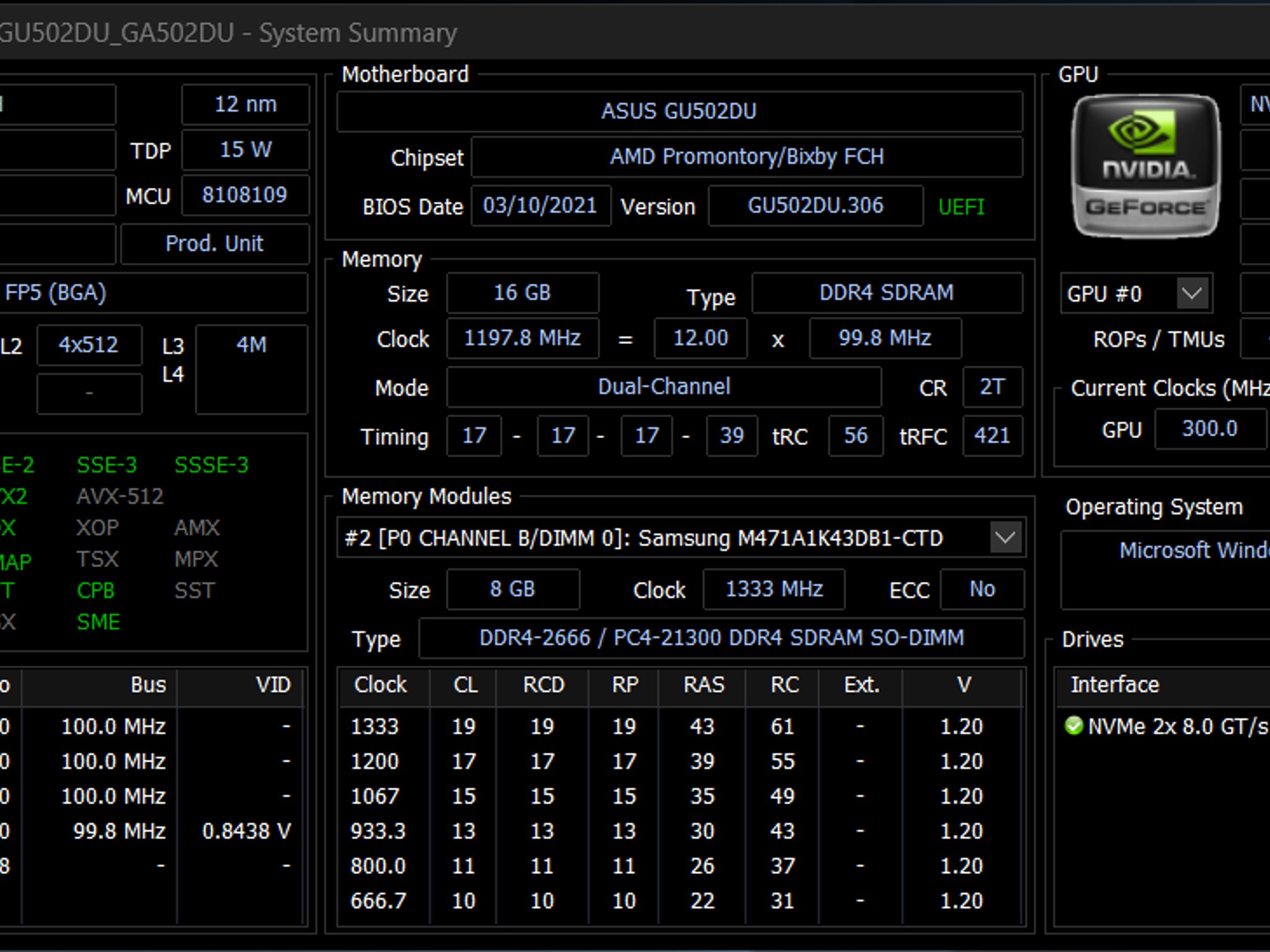
Task: Select memory clock 1197.8 MHz value
Action: [x=522, y=338]
